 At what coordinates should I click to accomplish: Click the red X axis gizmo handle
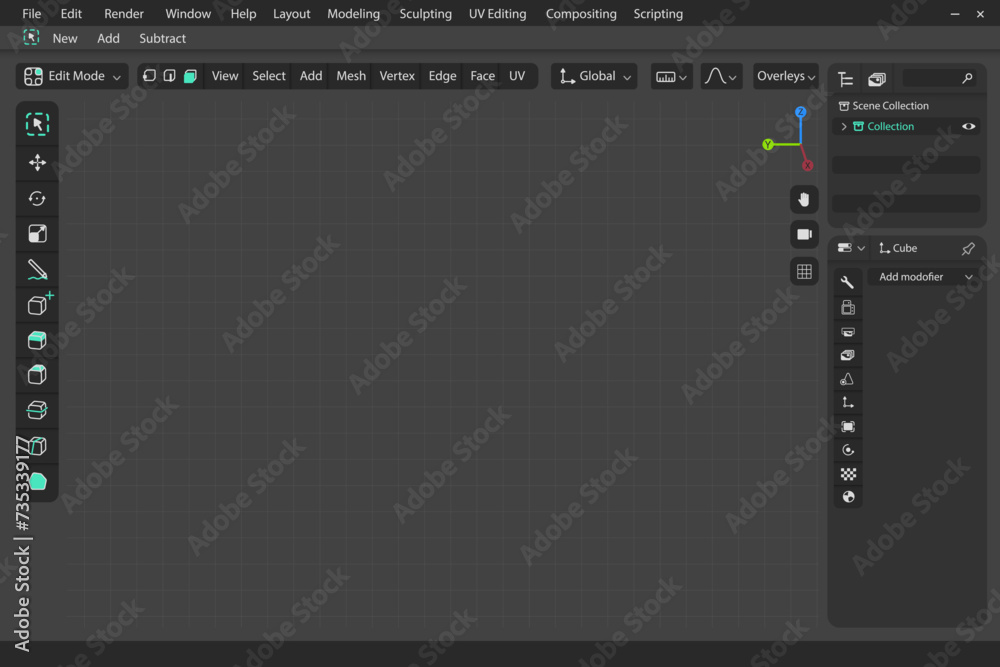[807, 165]
